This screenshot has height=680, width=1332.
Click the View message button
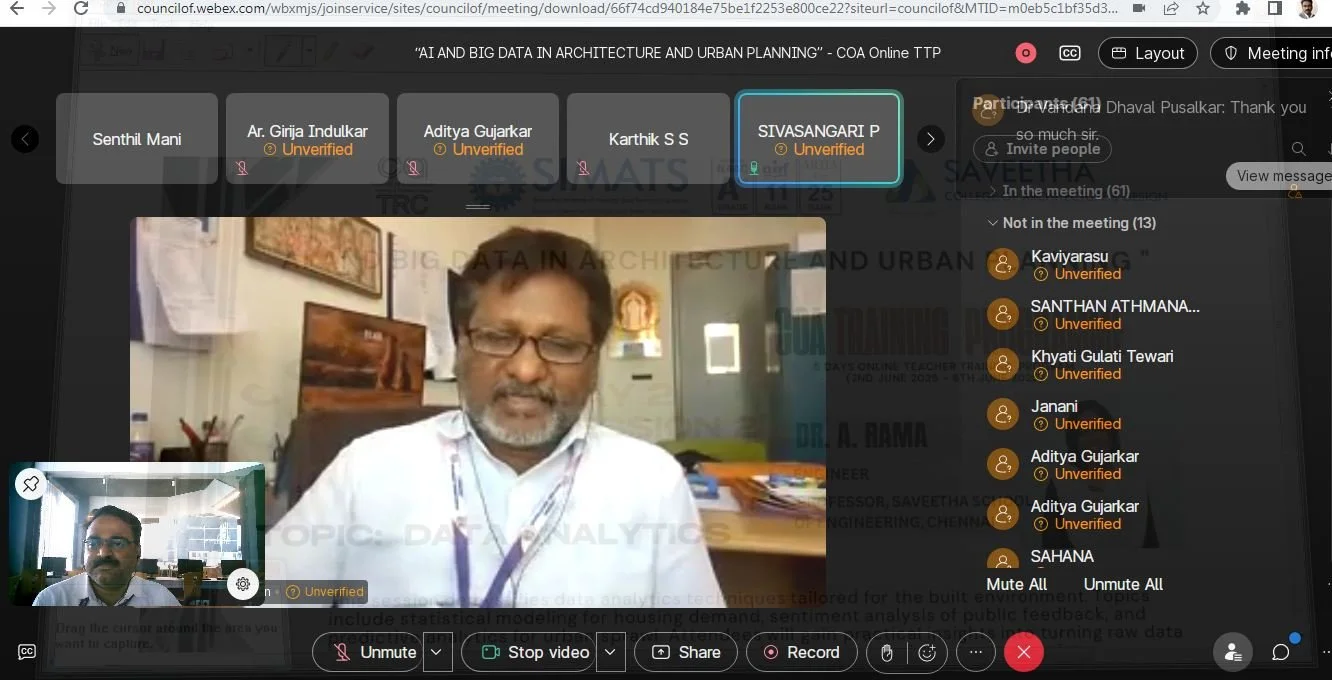click(1280, 176)
